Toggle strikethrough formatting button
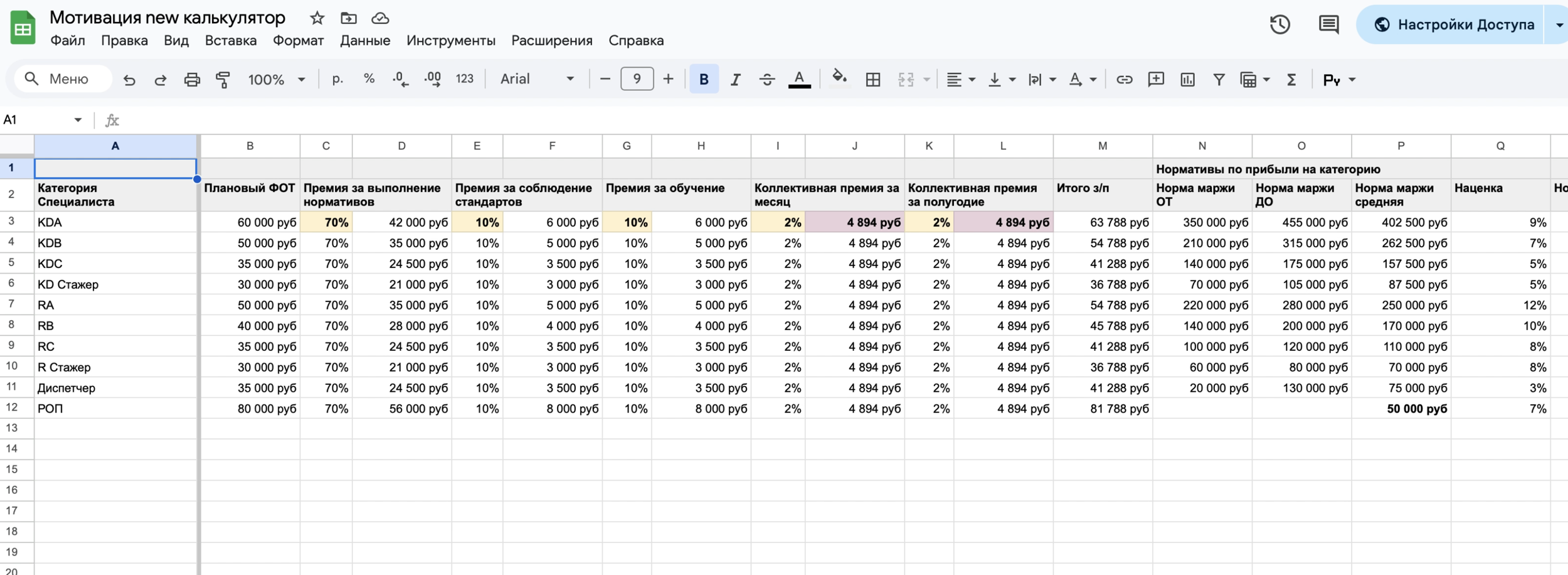 pos(766,80)
